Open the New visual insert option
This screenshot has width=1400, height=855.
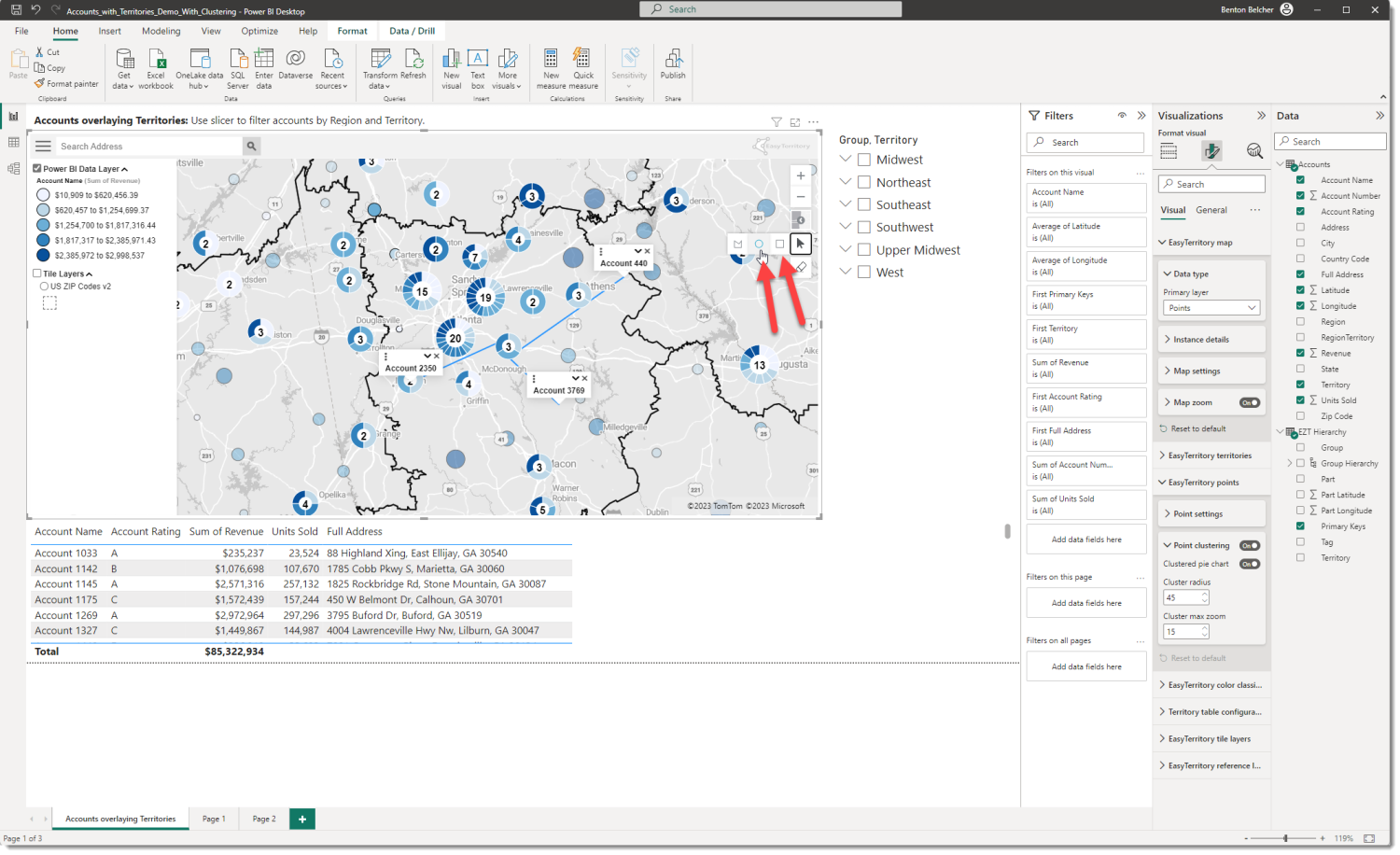[x=452, y=67]
